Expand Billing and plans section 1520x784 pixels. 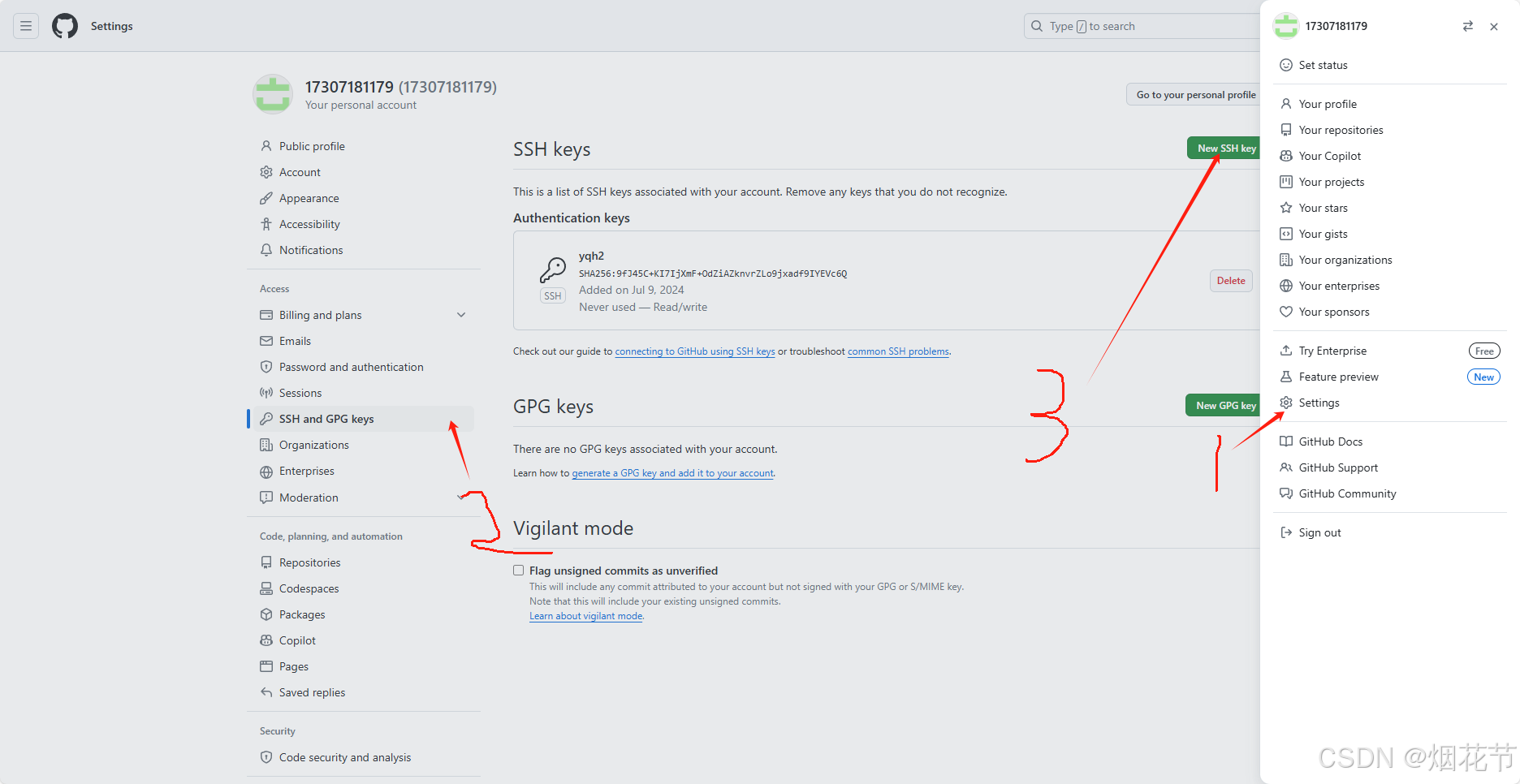pyautogui.click(x=461, y=315)
